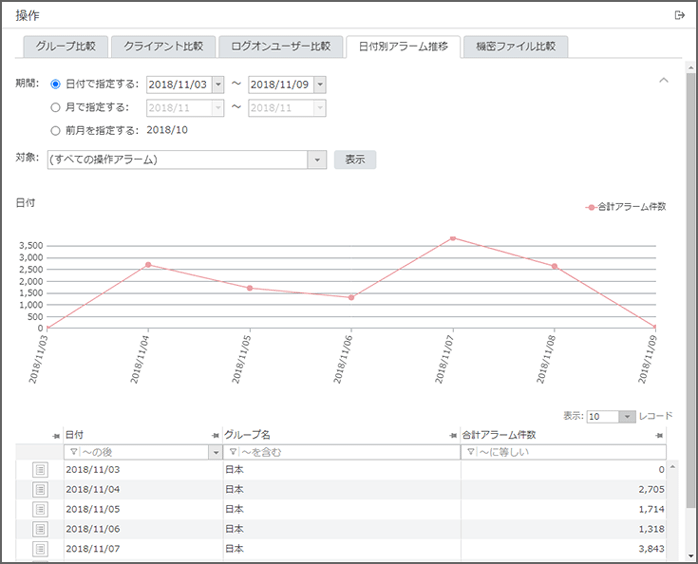Click the filter icon in グループ名 column
The image size is (698, 564).
point(233,453)
